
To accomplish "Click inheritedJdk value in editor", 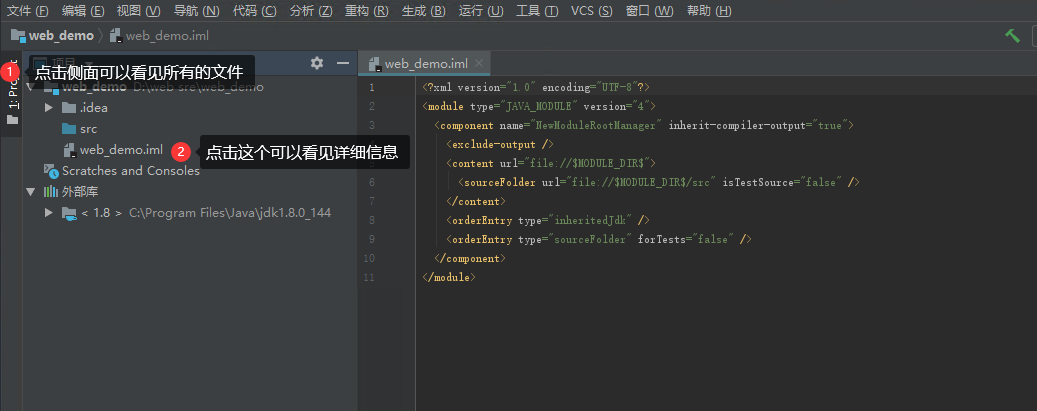I will [x=591, y=220].
